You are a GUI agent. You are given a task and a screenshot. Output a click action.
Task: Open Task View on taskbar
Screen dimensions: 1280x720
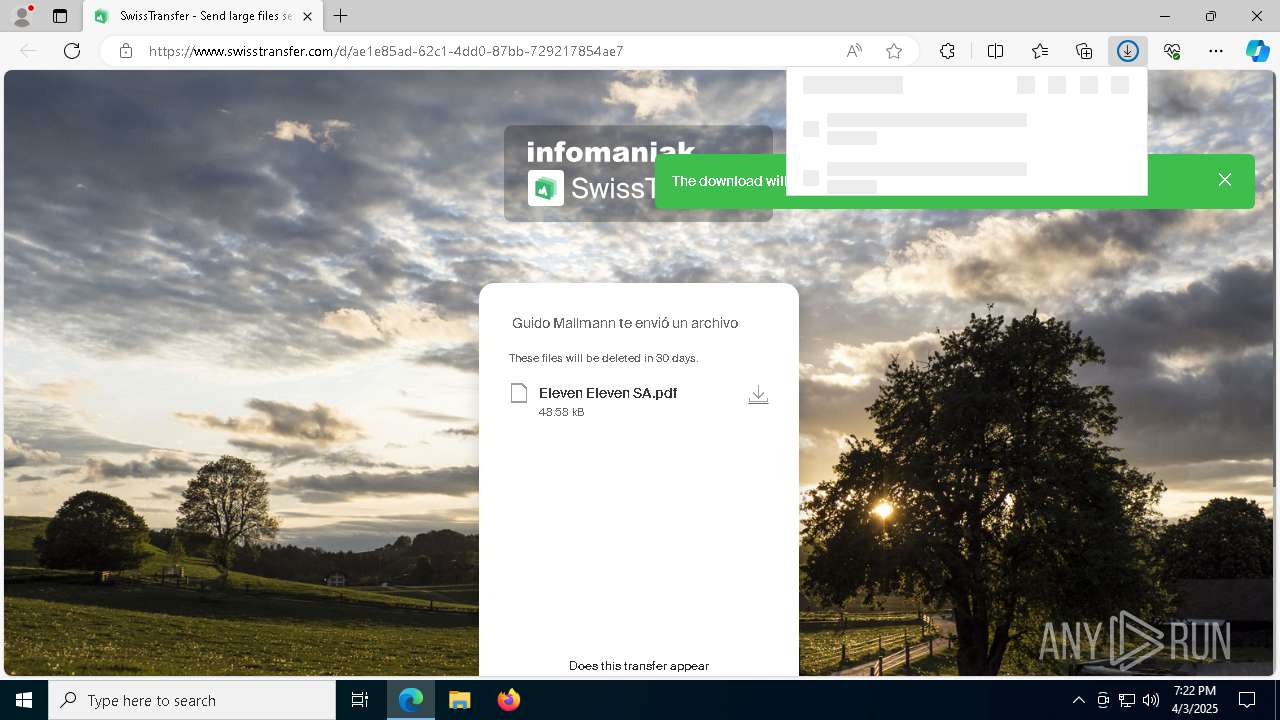coord(360,700)
